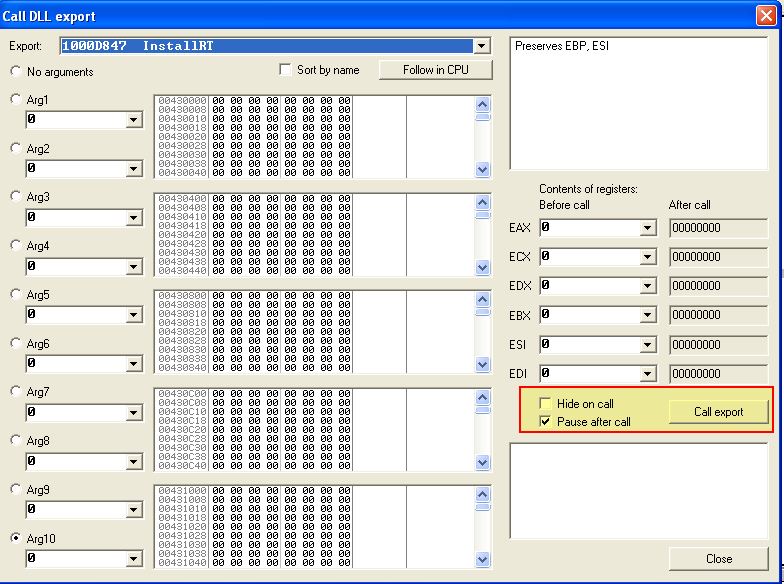
Task: Expand the Arg1 value dropdown
Action: coord(134,120)
